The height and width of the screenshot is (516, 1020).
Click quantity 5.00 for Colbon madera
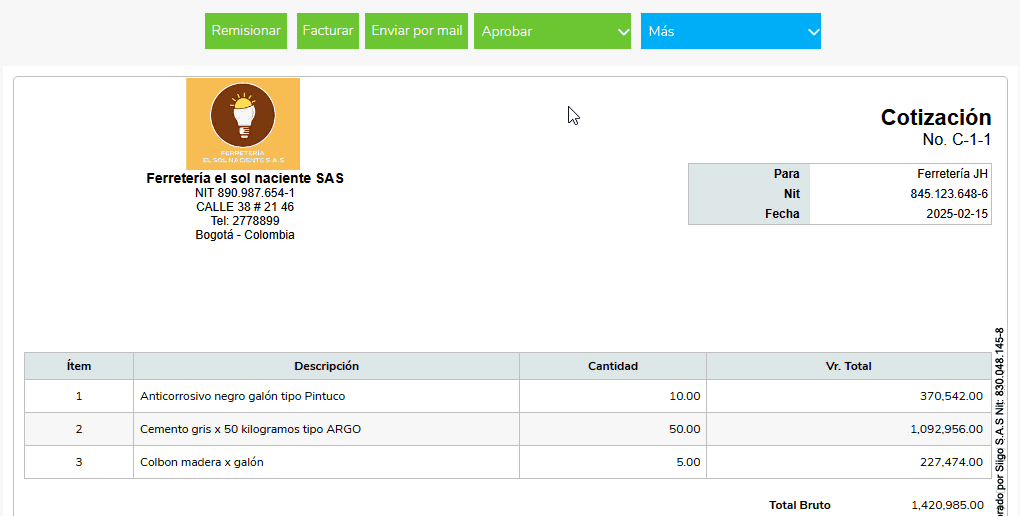coord(688,462)
